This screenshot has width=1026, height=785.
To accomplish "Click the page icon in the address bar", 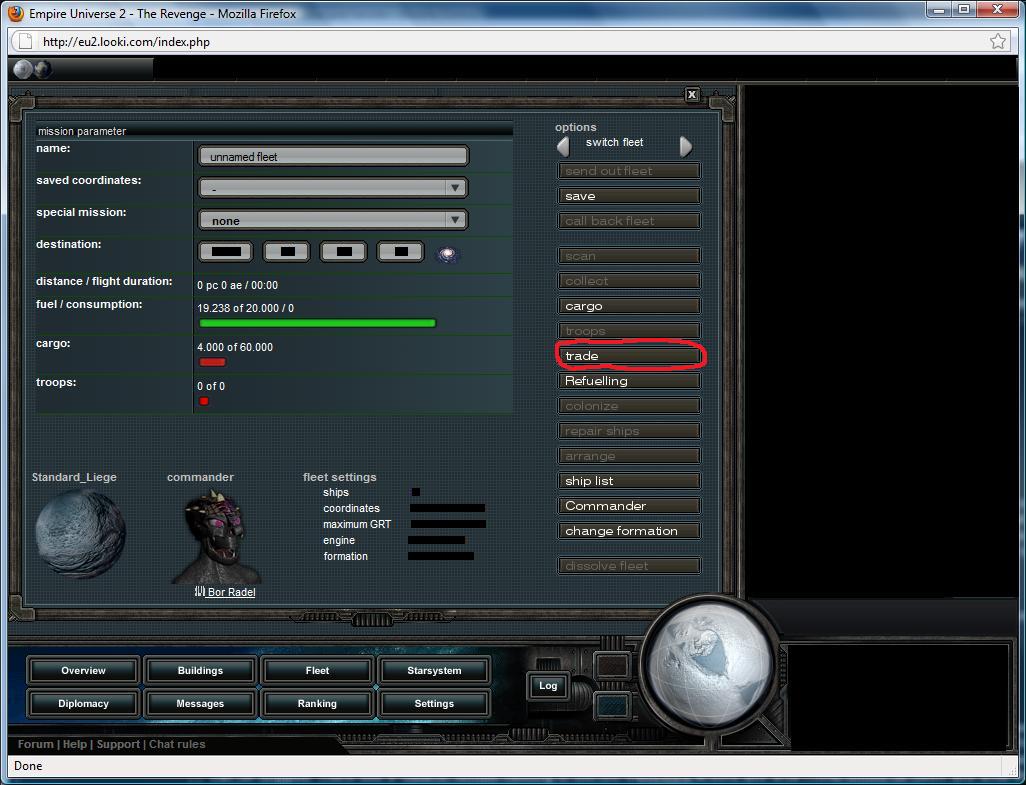I will point(26,41).
